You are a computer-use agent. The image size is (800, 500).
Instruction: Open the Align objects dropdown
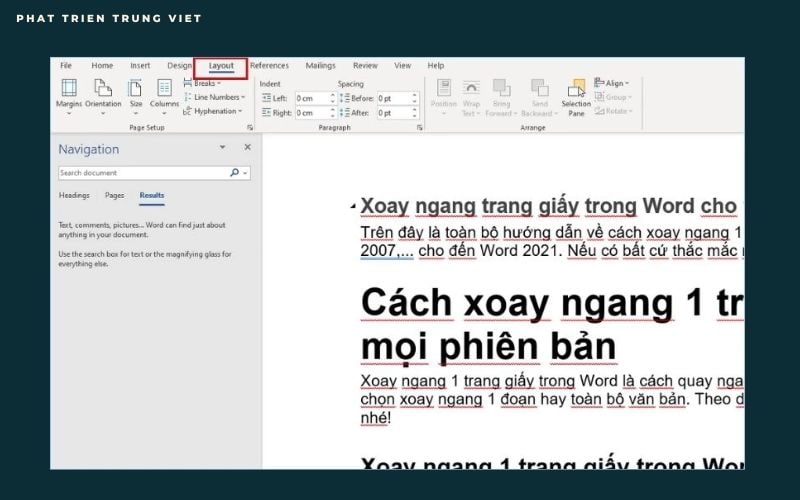click(611, 83)
